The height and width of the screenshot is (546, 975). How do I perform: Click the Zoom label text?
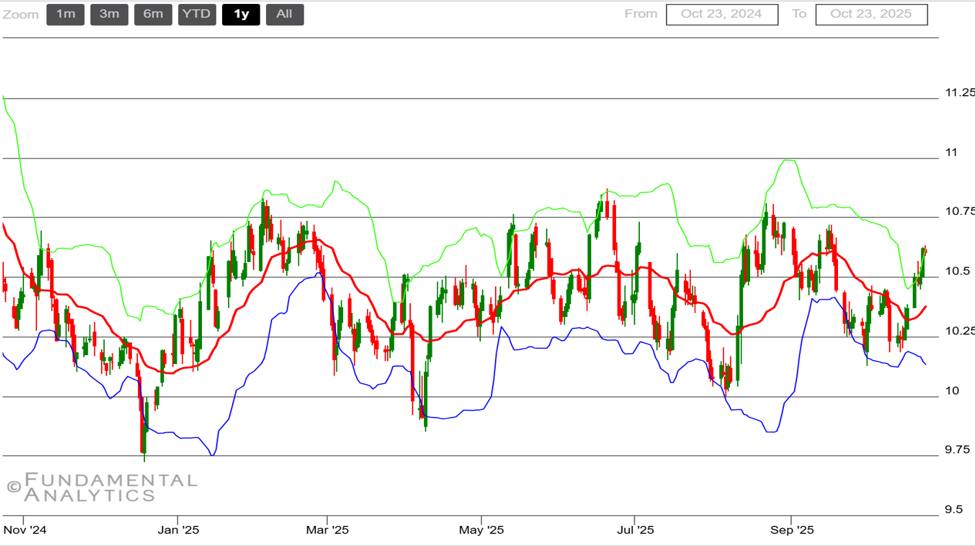click(x=21, y=14)
